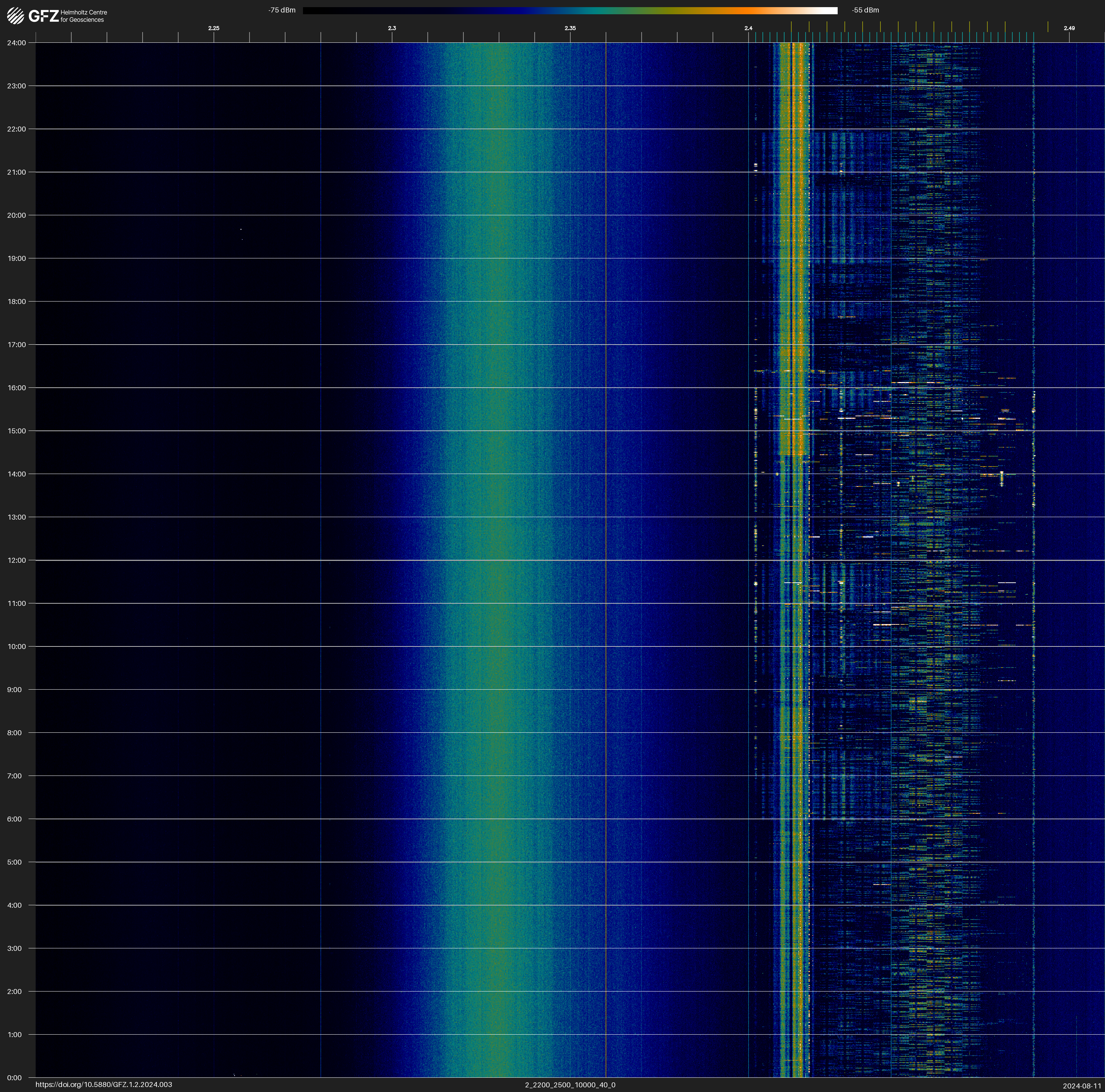Viewport: 1105px width, 1092px height.
Task: Click the 24:00 time axis label
Action: coord(17,43)
